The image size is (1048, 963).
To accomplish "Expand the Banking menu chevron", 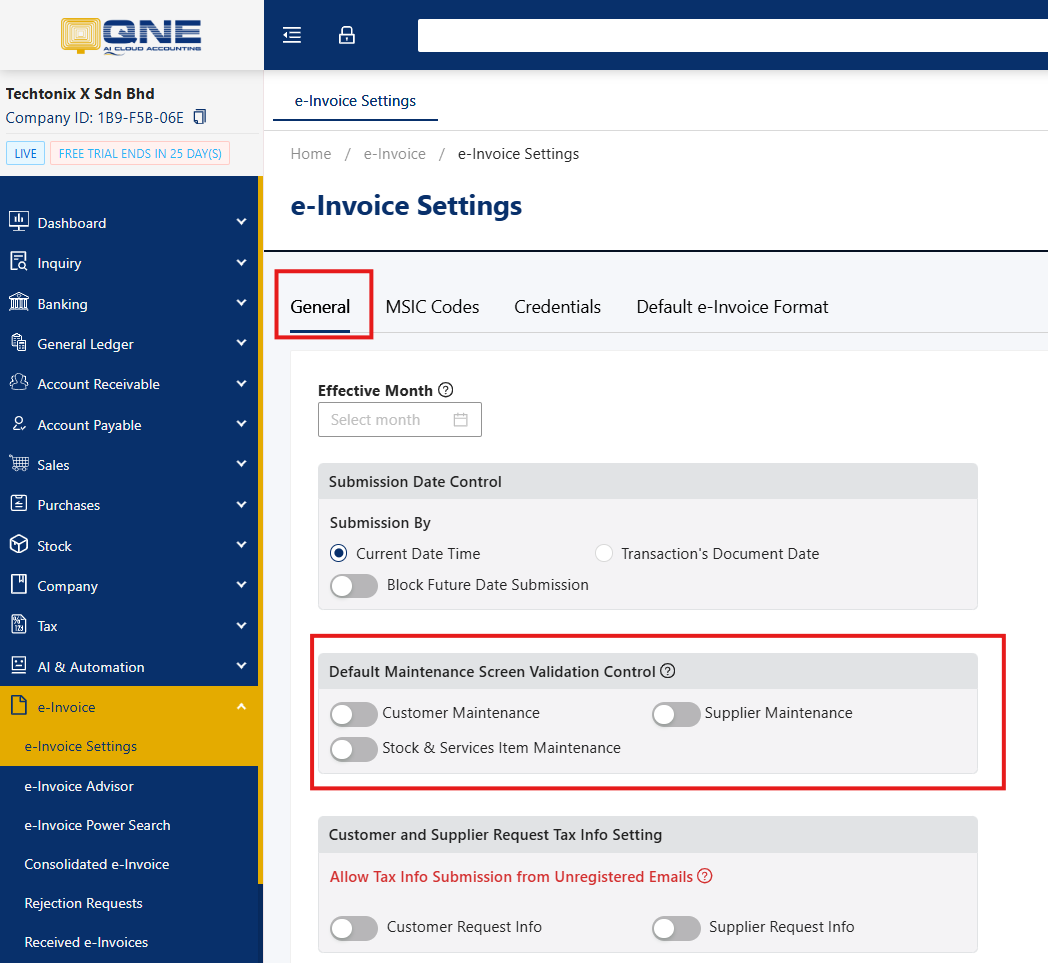I will click(x=241, y=303).
